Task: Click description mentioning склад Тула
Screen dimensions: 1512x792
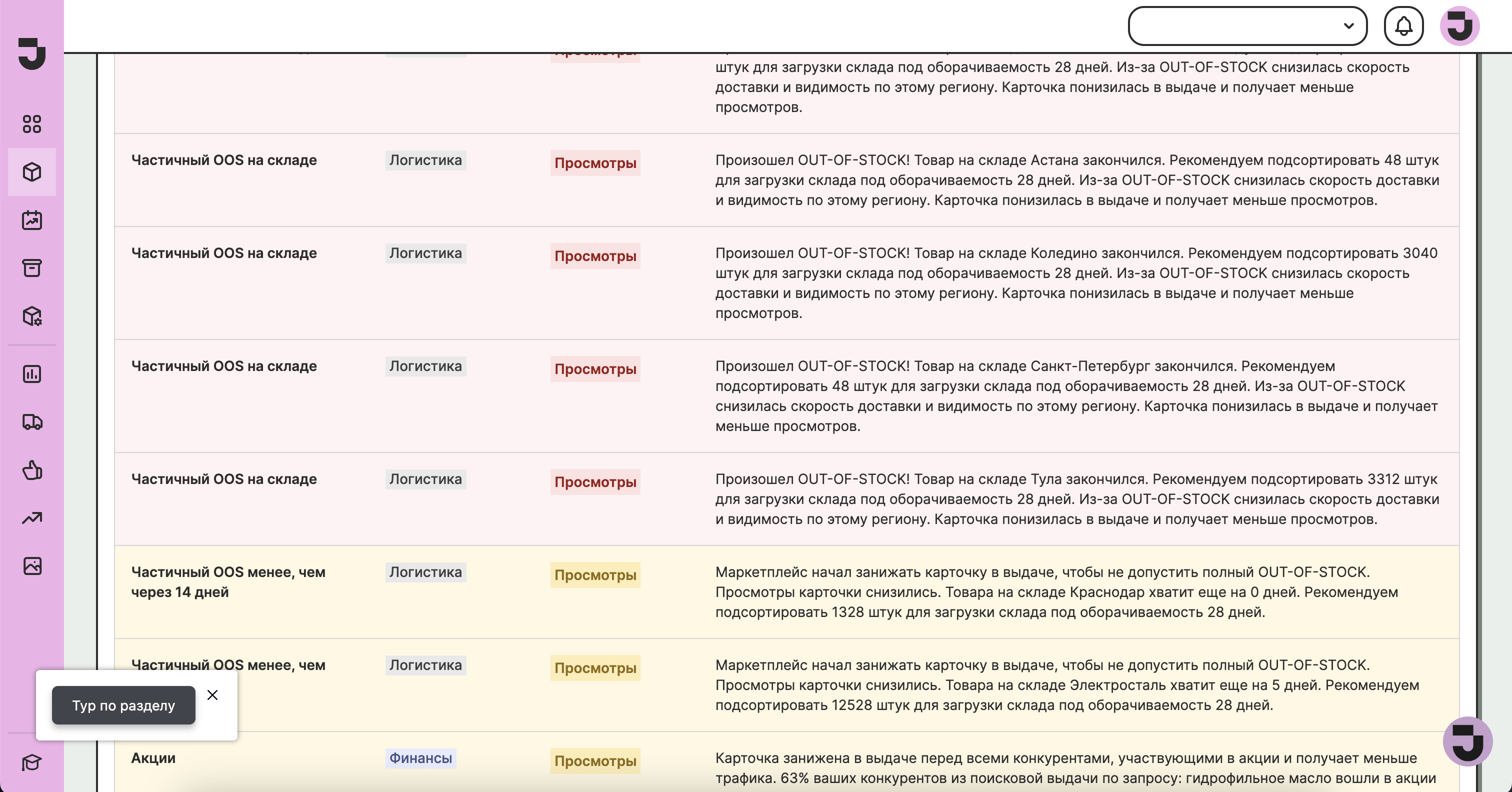Action: click(x=1077, y=499)
